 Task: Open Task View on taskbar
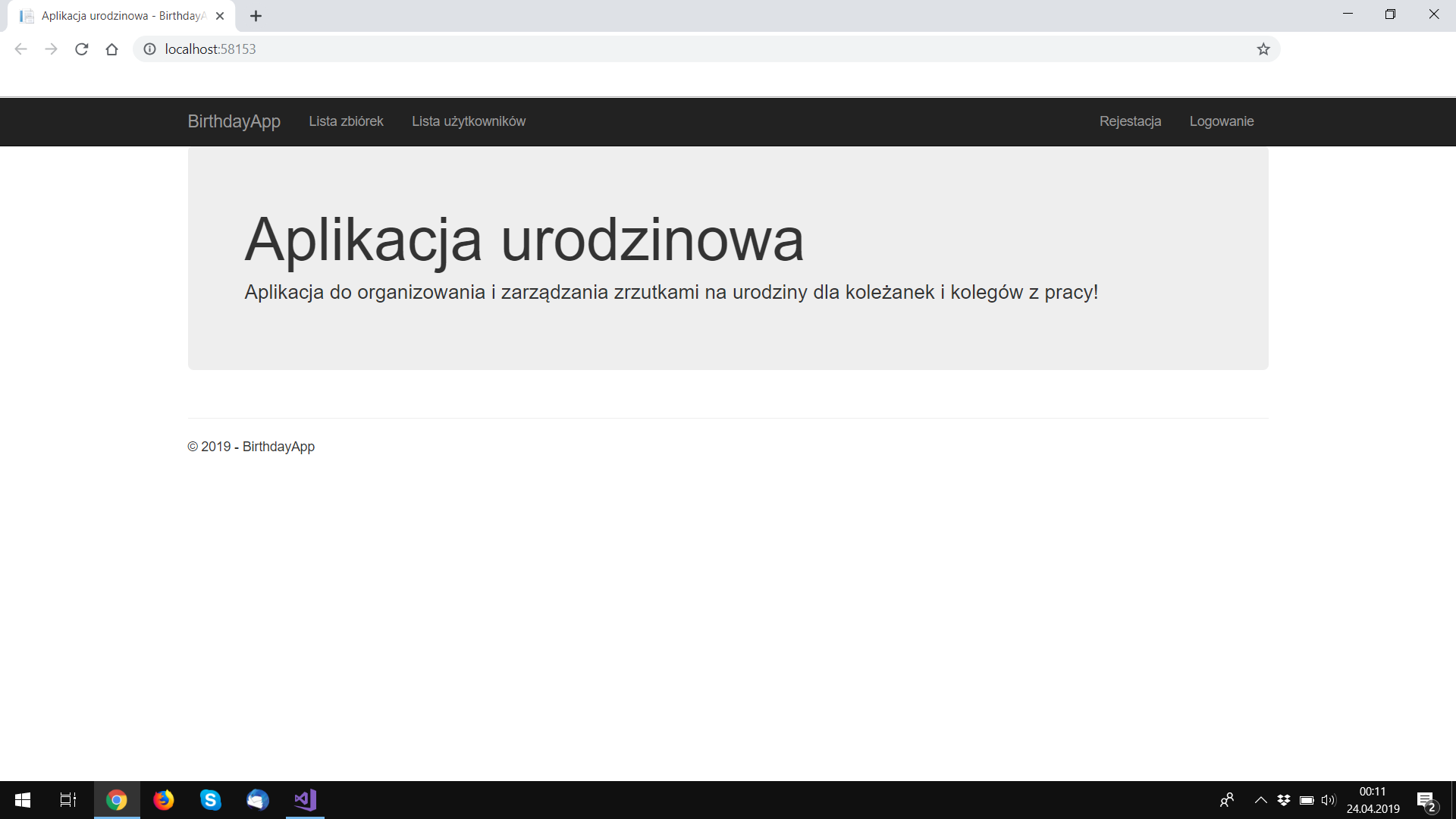68,800
